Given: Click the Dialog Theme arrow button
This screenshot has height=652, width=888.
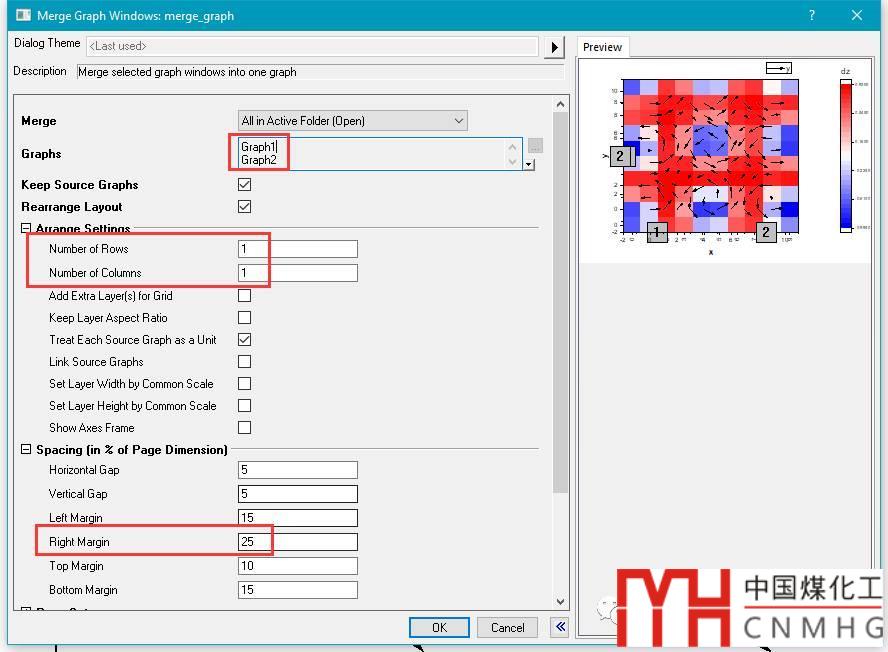Looking at the screenshot, I should tap(554, 47).
